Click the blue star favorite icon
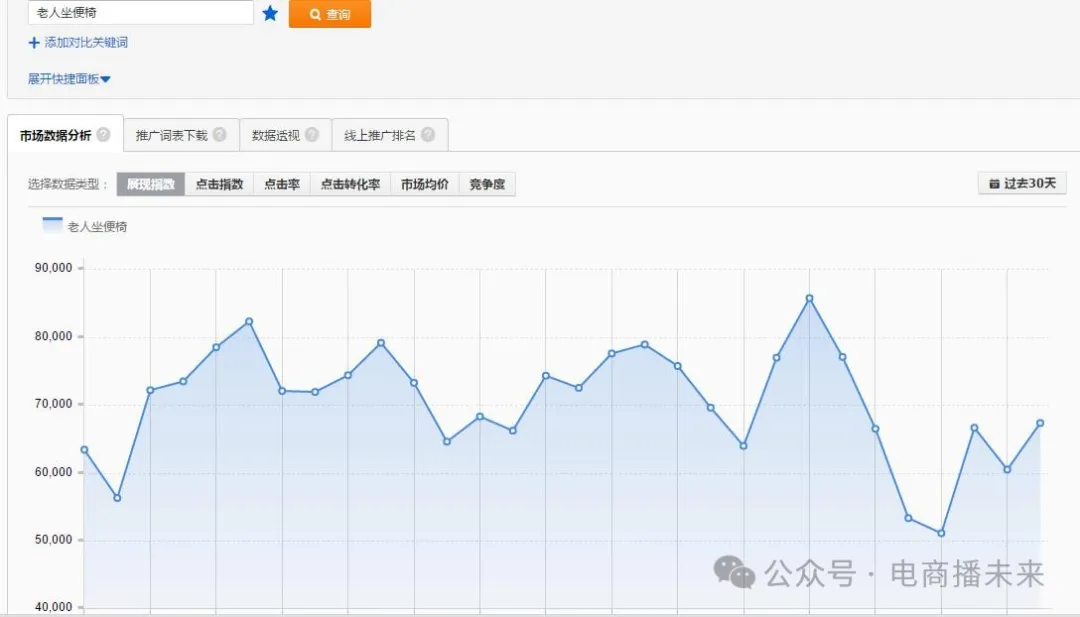The image size is (1080, 617). coord(270,14)
